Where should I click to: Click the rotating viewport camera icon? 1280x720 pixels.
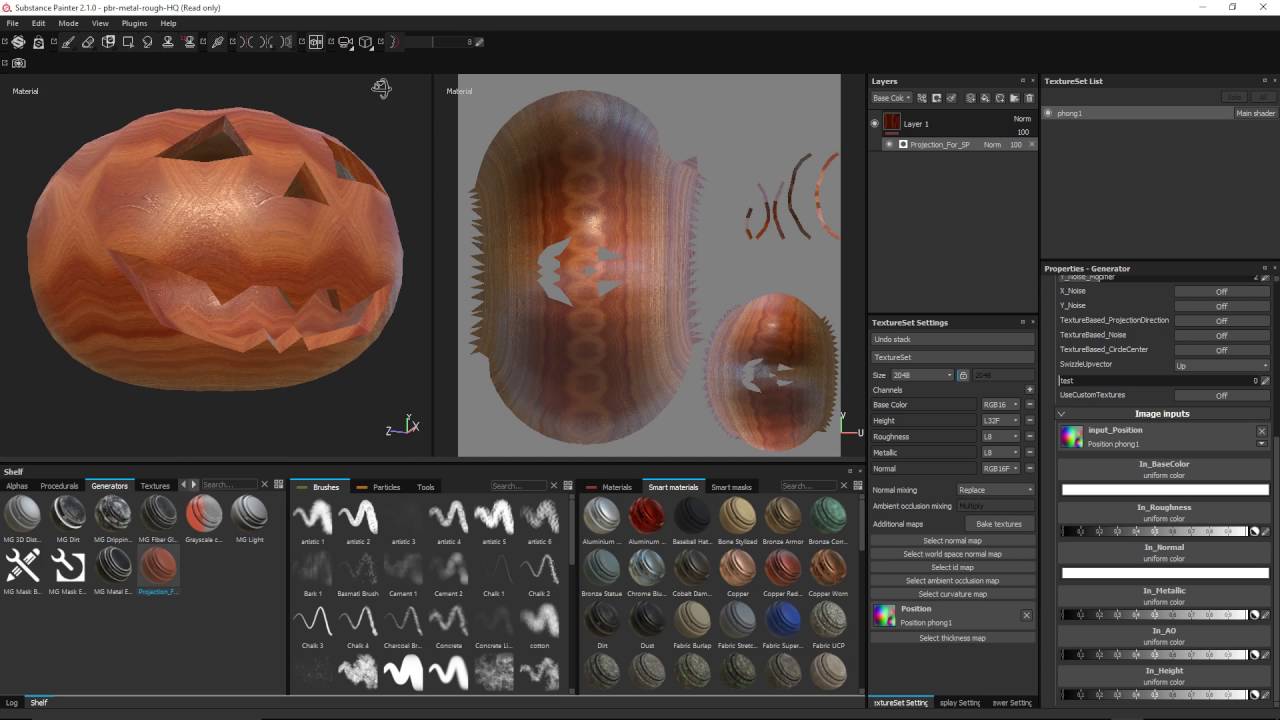tap(381, 89)
